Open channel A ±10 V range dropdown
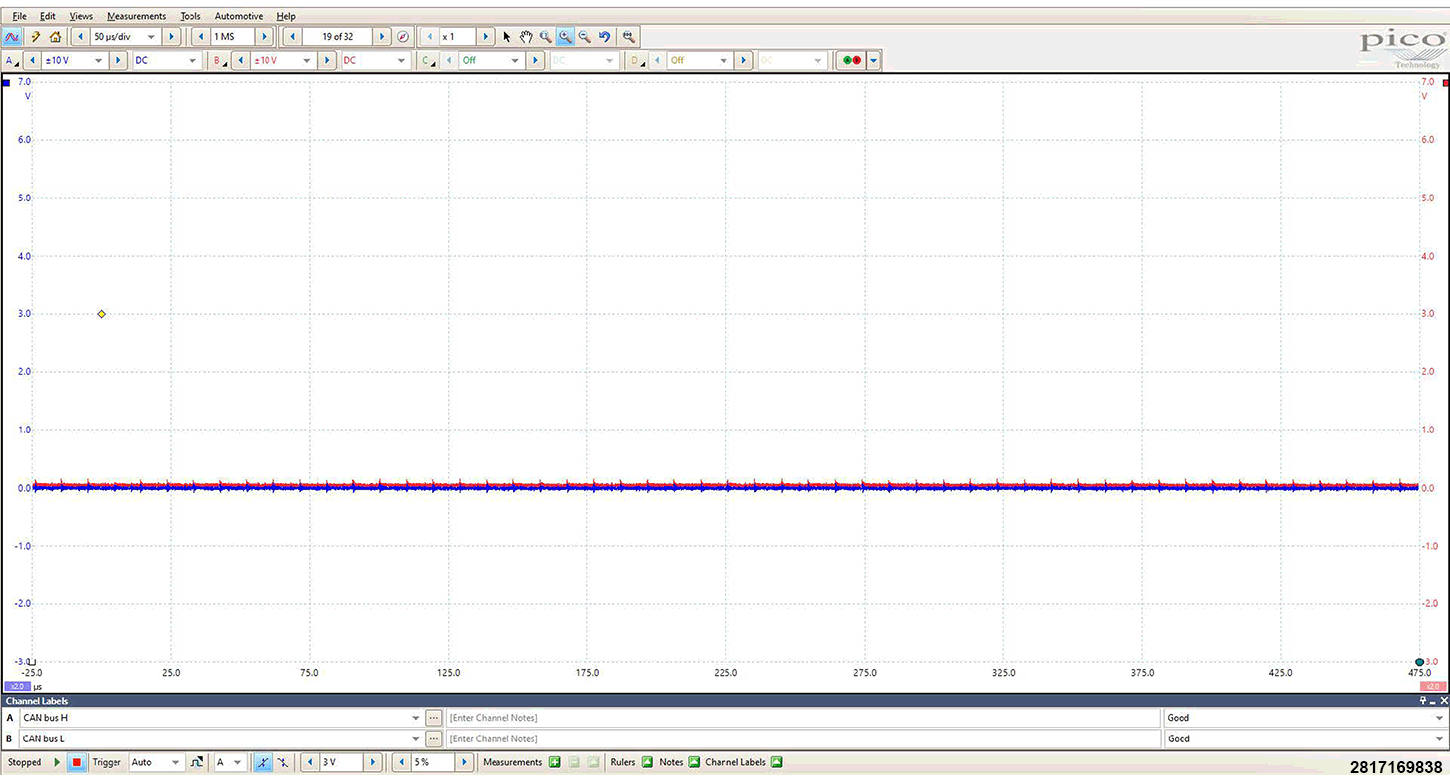 pos(98,61)
